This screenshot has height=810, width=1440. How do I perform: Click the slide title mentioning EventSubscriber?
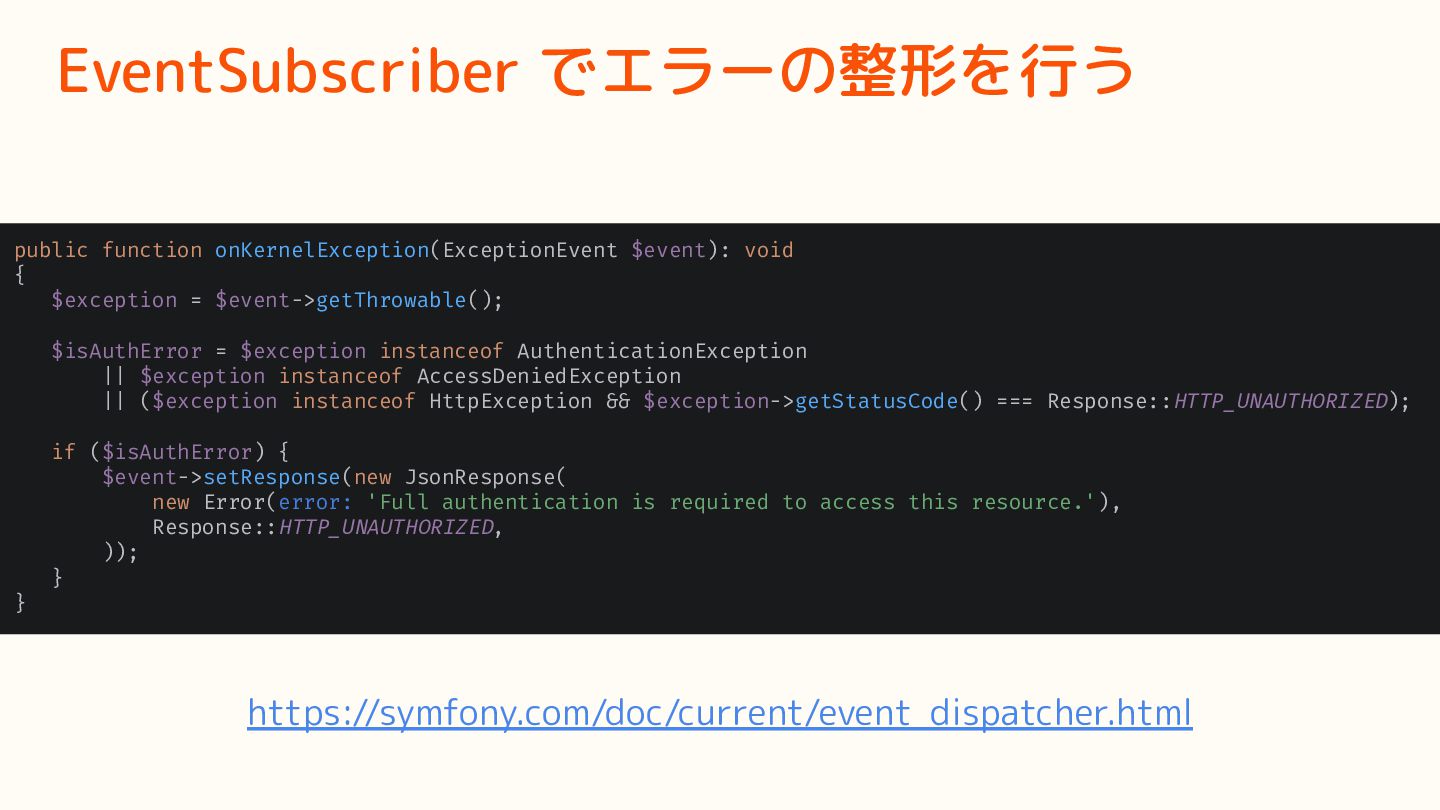coord(596,72)
